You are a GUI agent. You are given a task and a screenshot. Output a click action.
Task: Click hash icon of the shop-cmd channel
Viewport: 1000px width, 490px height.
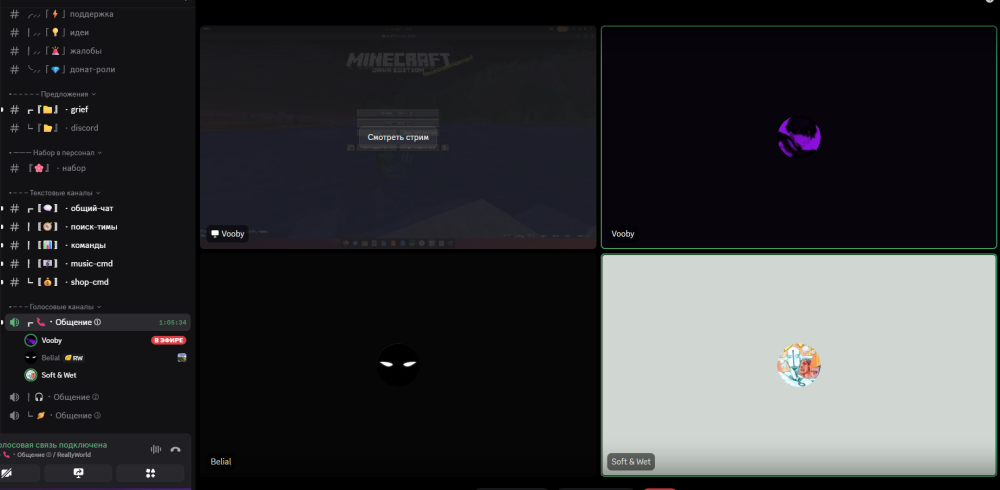click(15, 282)
